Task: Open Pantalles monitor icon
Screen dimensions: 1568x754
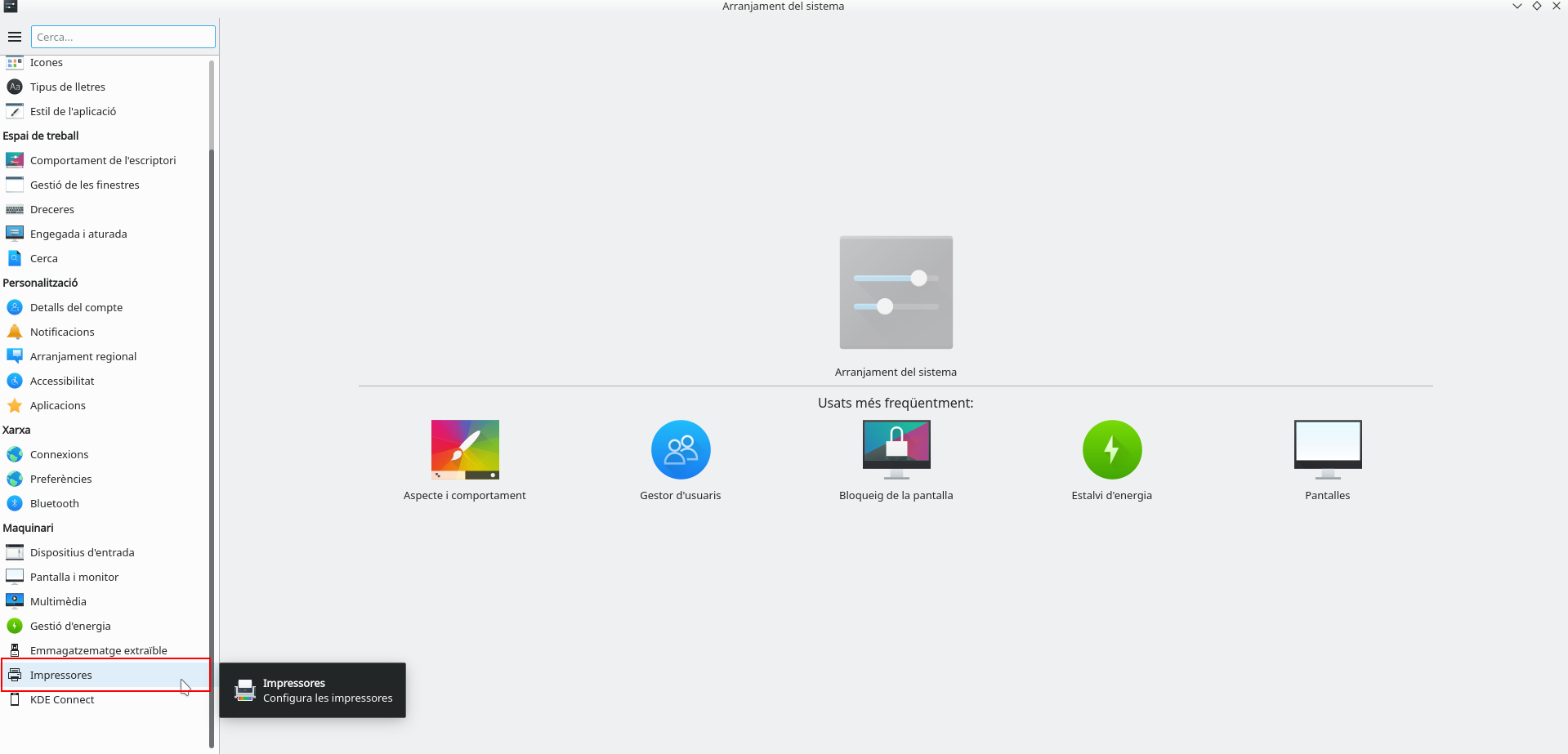Action: 1327,450
